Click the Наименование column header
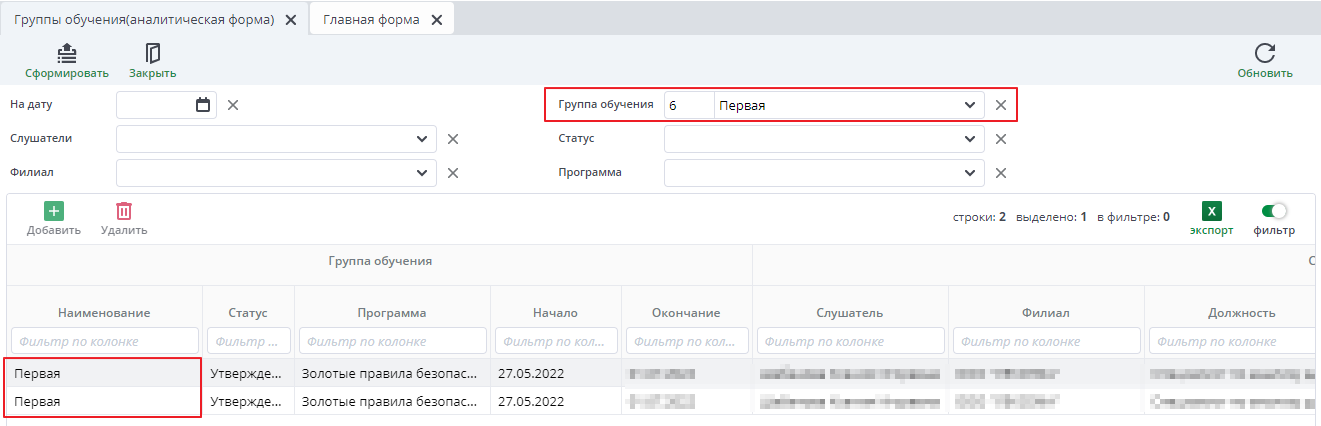 coord(104,313)
